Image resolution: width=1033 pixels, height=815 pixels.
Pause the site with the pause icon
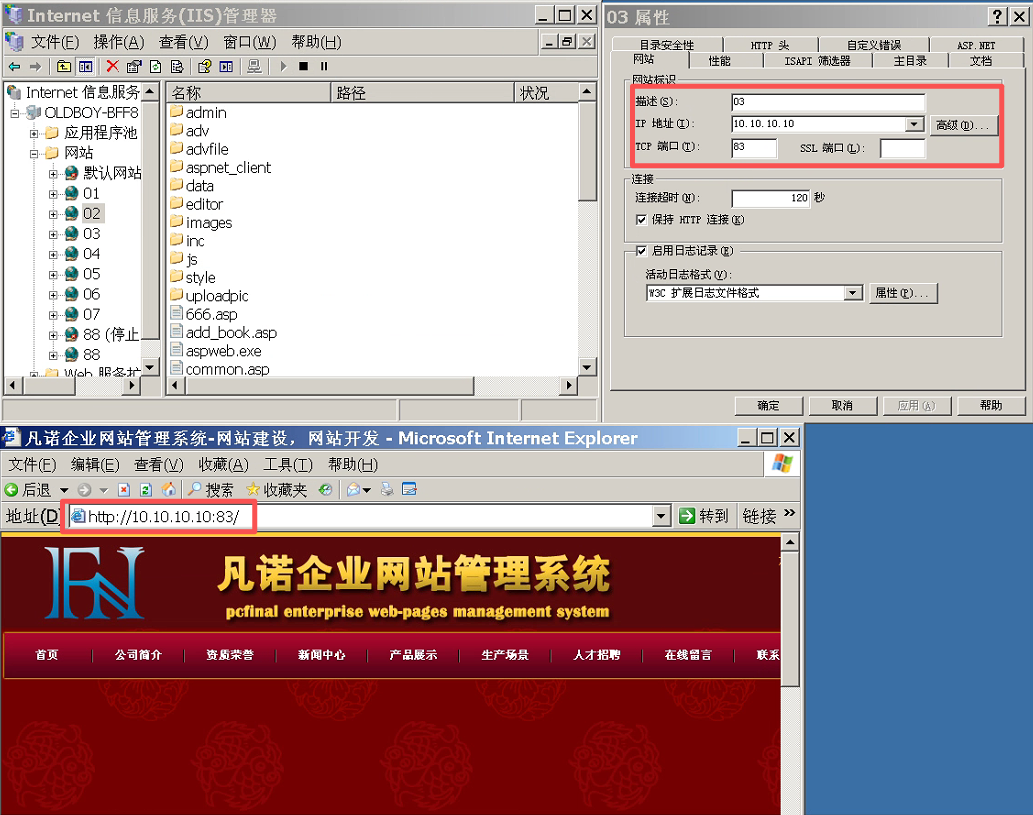[x=323, y=67]
